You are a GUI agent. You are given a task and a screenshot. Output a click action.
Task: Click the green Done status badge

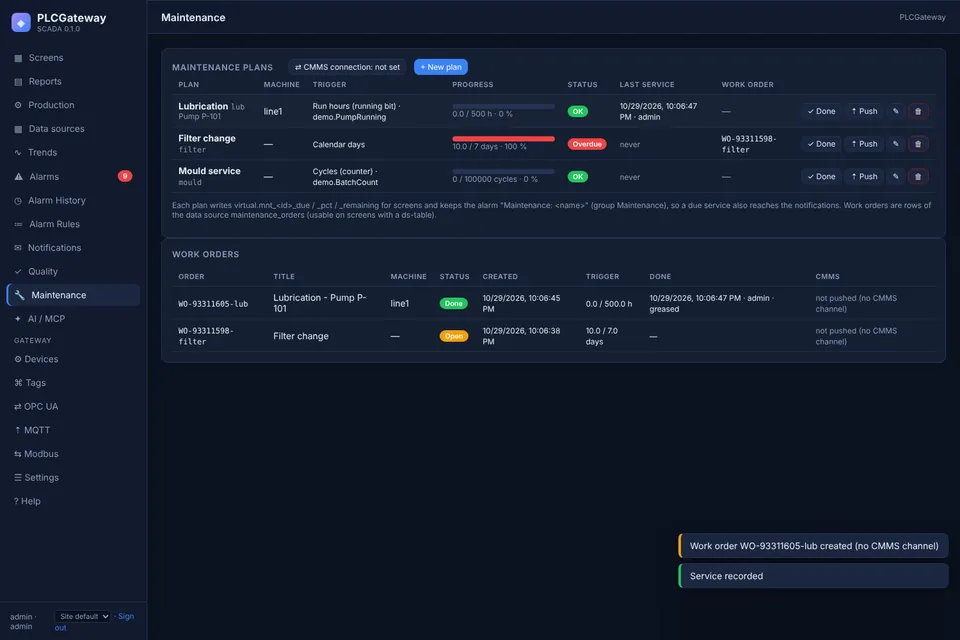pyautogui.click(x=453, y=303)
